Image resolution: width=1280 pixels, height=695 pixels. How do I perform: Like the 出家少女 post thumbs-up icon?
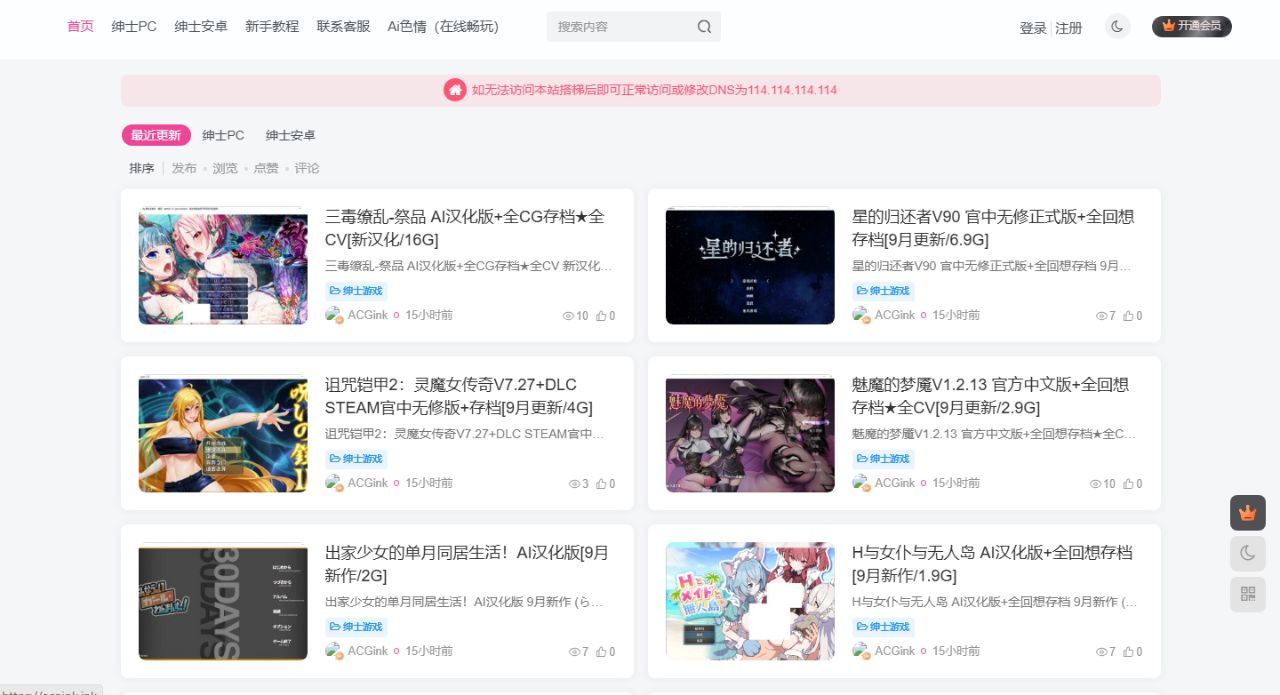[x=601, y=652]
